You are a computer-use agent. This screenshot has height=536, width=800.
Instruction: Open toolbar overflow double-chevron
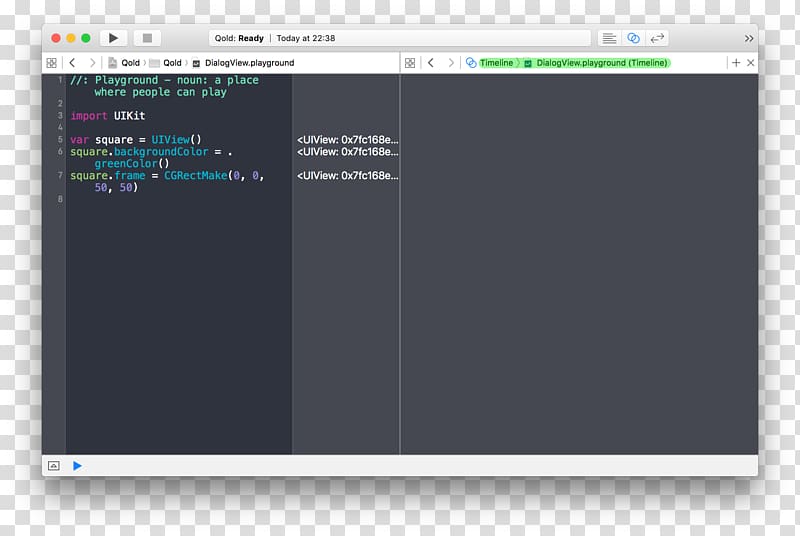748,39
